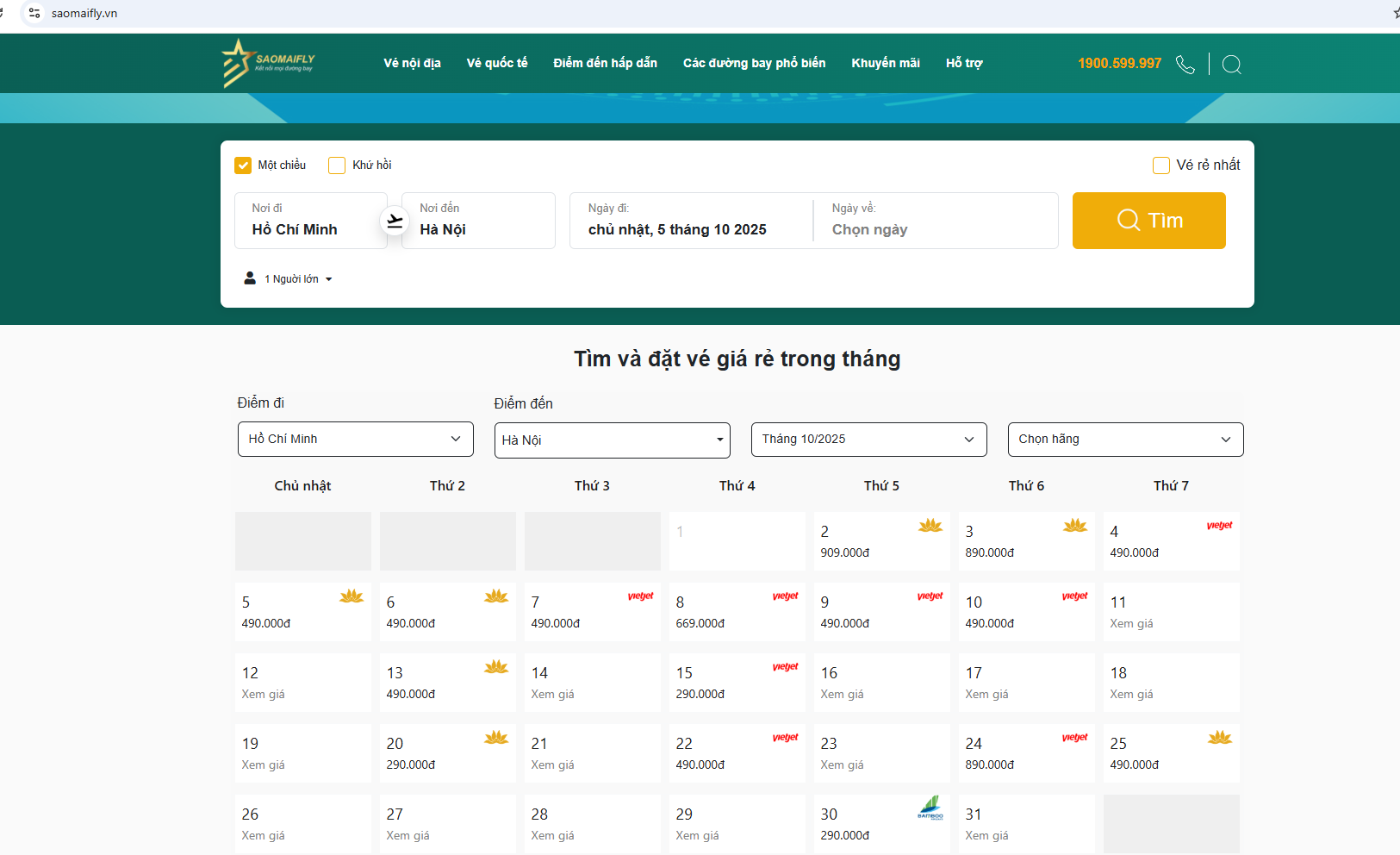Open the Tháng 10/2025 month dropdown
This screenshot has width=1400, height=855.
tap(868, 440)
